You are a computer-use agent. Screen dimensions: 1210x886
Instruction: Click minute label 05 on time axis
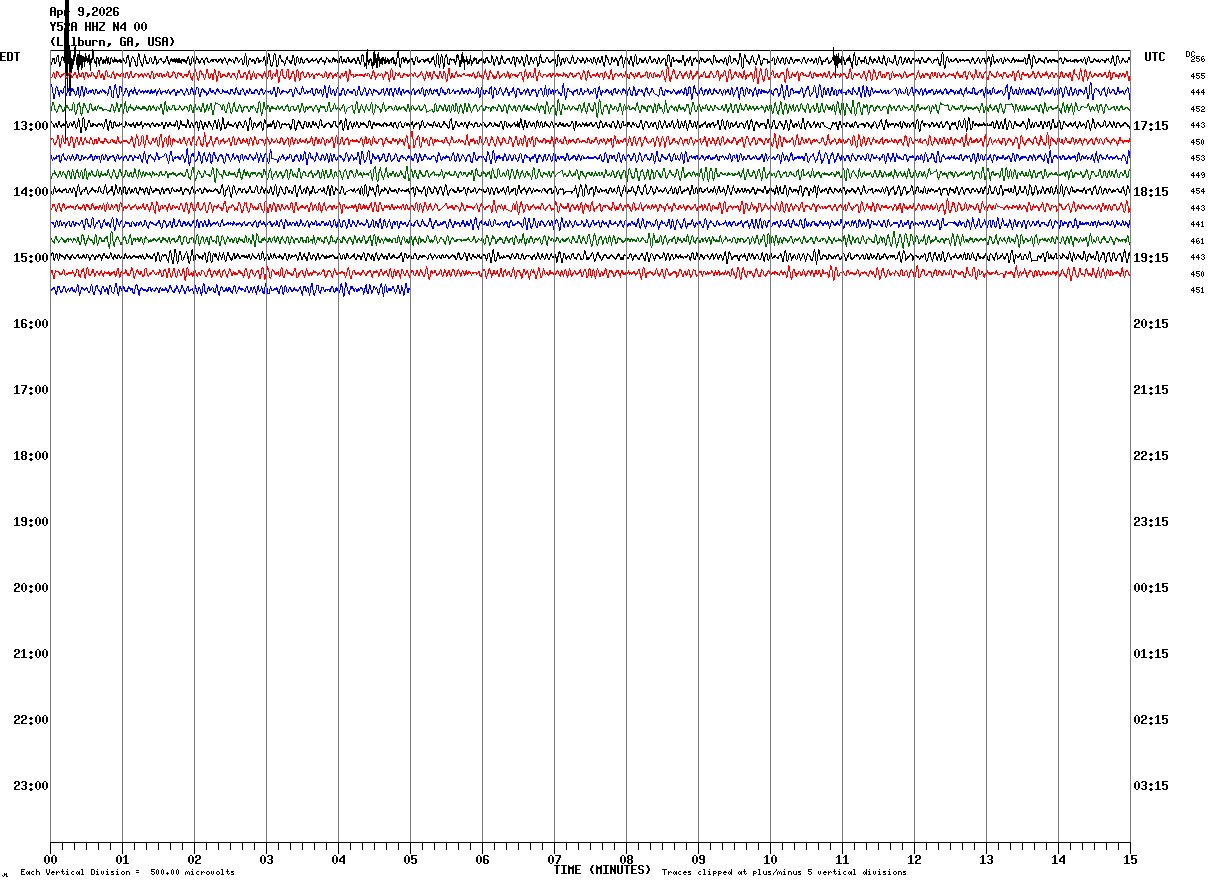(410, 860)
